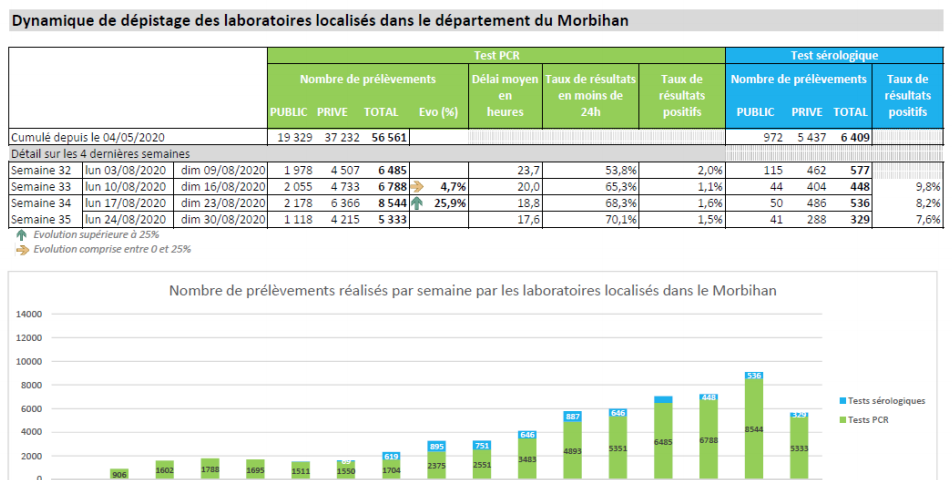Click the blue bar segment labeled 887
The width and height of the screenshot is (952, 480).
pyautogui.click(x=573, y=416)
